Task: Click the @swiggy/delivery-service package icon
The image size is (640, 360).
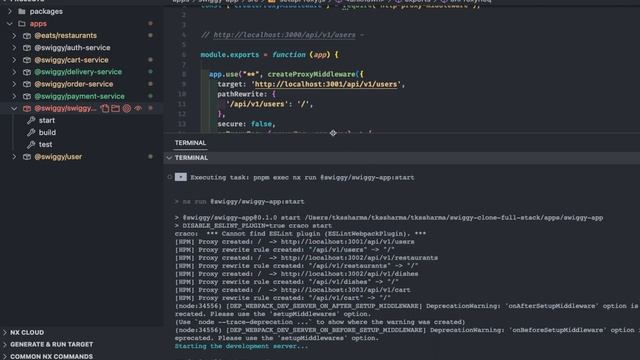Action: (27, 72)
